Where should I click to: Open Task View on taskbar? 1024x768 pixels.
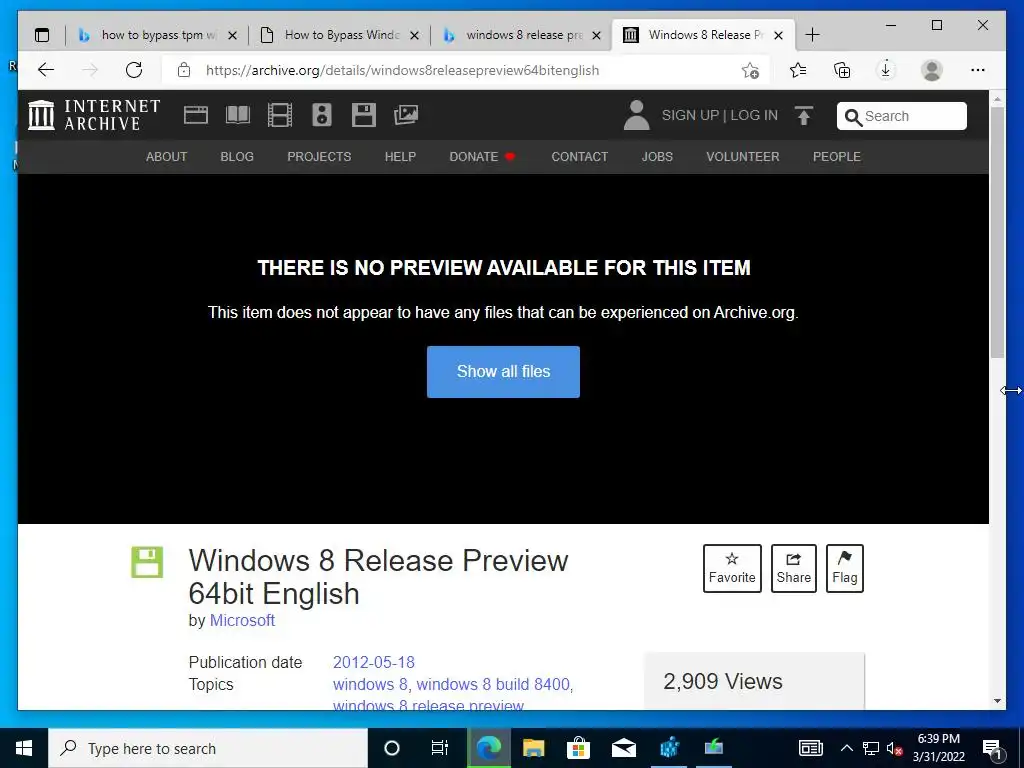coord(440,748)
